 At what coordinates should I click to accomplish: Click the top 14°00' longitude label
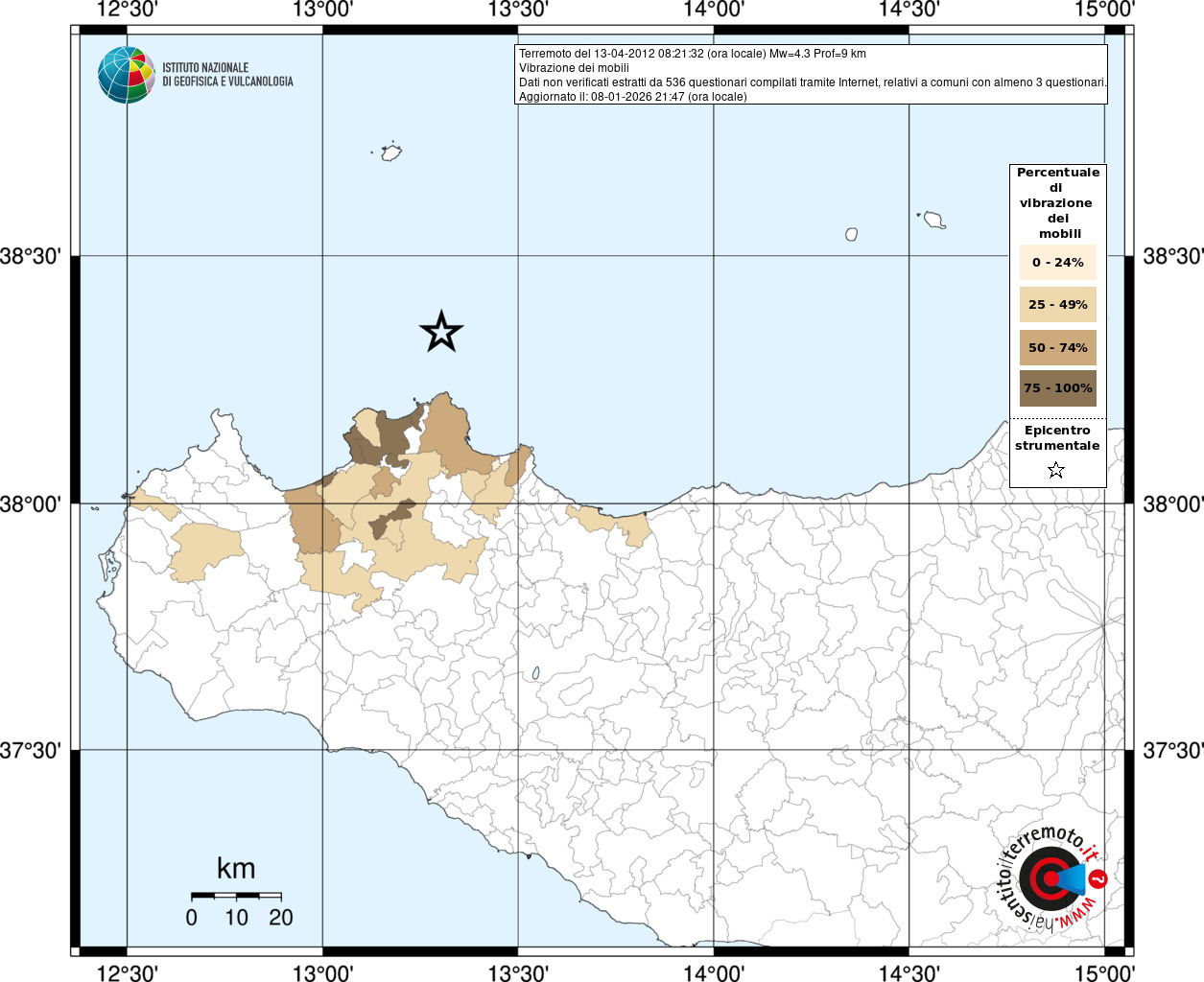tap(714, 10)
